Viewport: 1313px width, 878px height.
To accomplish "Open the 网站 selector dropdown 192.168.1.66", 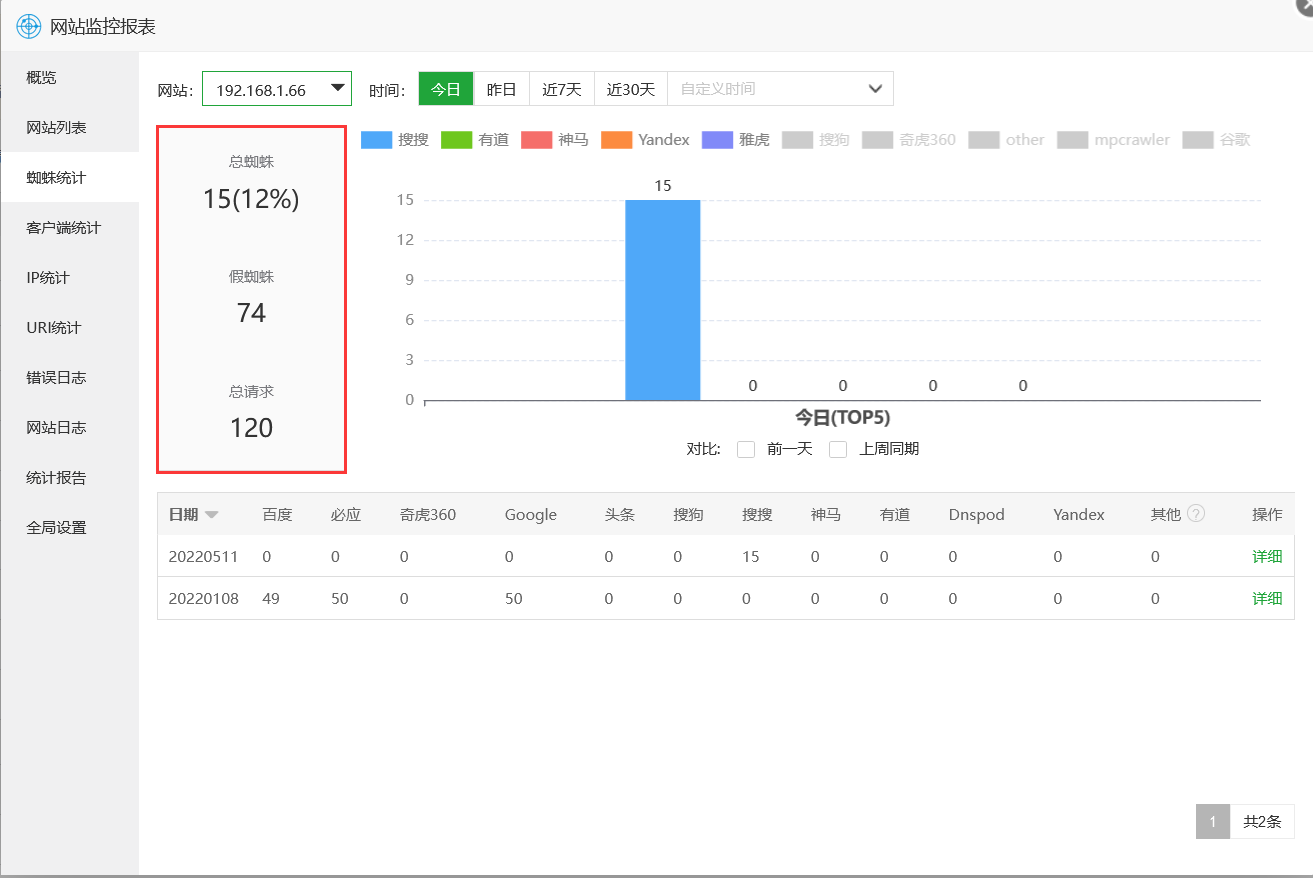I will point(277,89).
